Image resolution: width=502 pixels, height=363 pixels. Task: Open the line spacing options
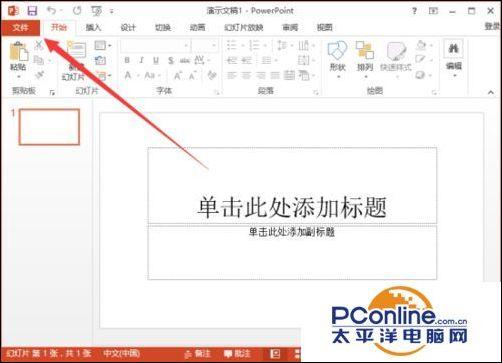coord(284,45)
